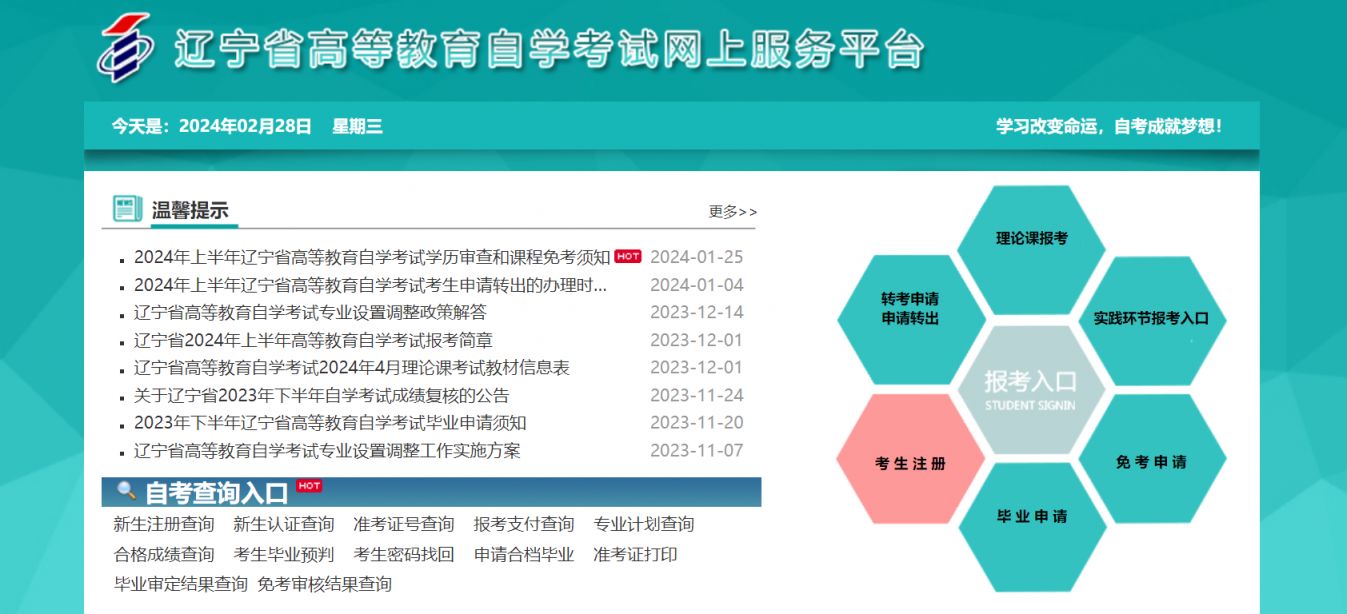Click the 星期三 weekday text
Screen dimensions: 1347x614
357,127
